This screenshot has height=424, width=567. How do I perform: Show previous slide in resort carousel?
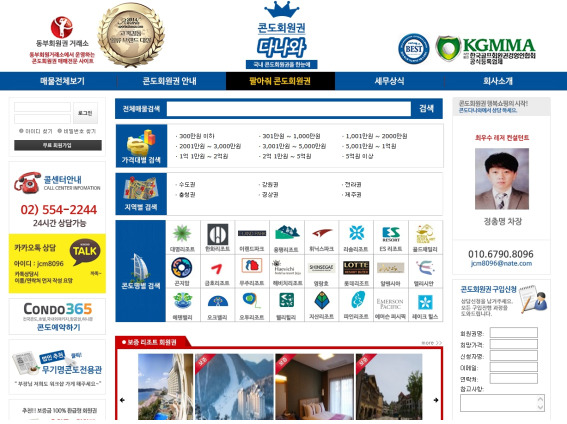122,400
